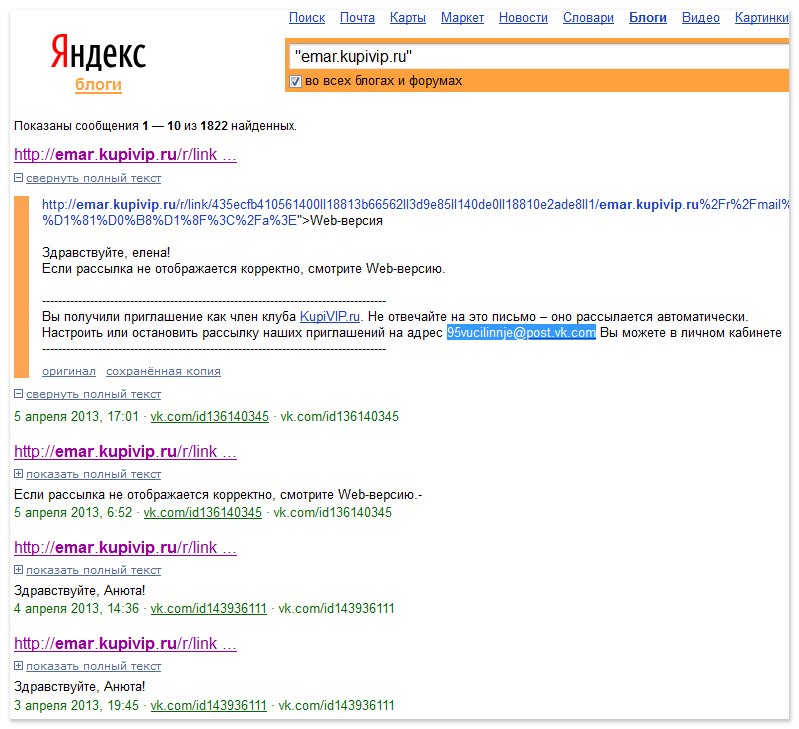Open the Поиск navigation link
Viewport: 799px width, 729px height.
(x=307, y=17)
